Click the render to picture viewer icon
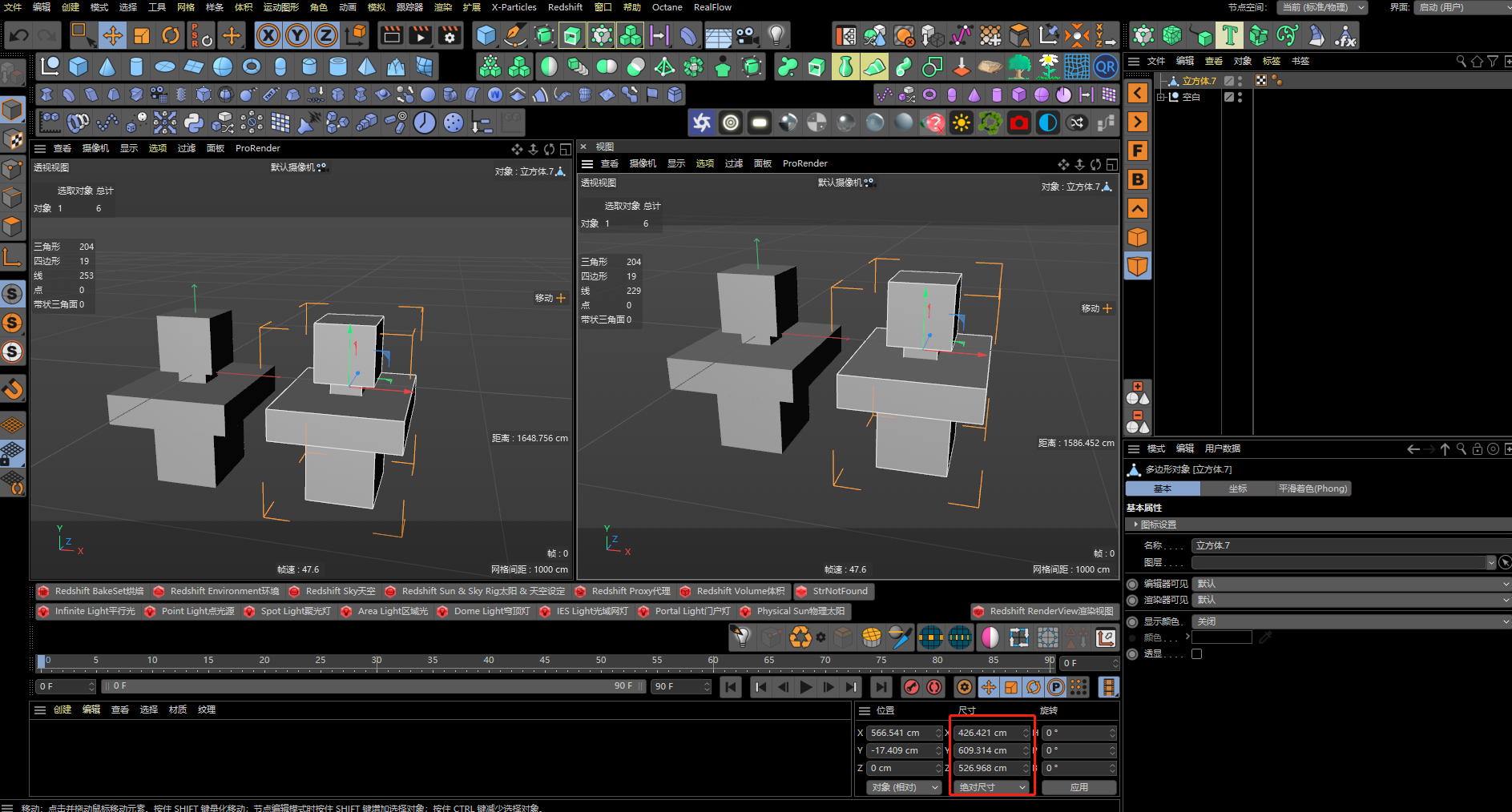This screenshot has width=1512, height=812. pos(421,35)
